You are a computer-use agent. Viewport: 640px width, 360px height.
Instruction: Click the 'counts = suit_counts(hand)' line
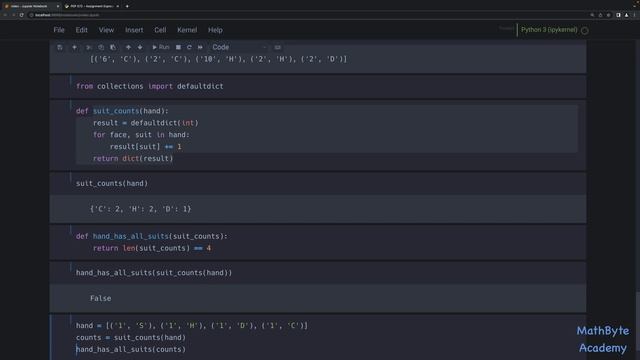coord(131,338)
